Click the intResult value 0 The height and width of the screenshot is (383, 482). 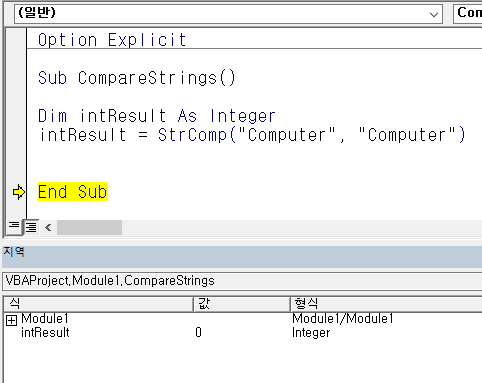coord(198,333)
